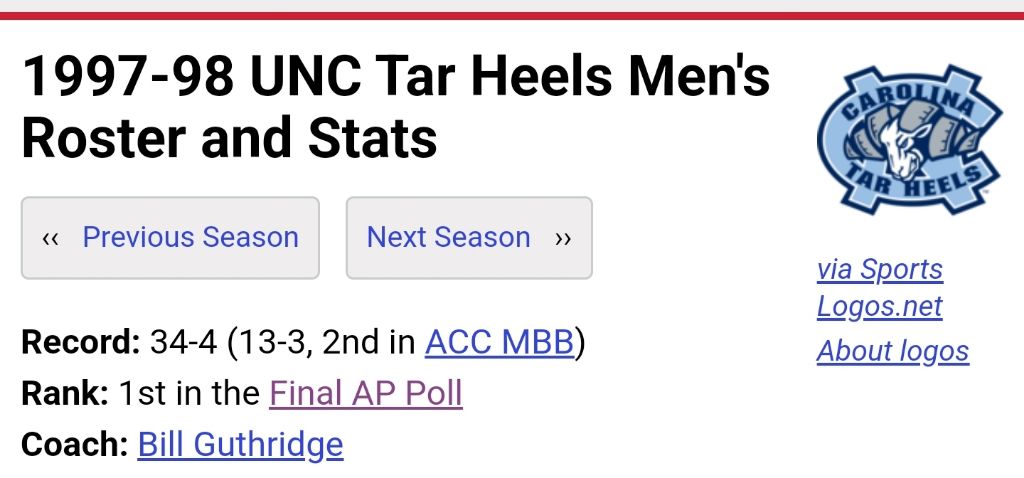This screenshot has height=478, width=1024.
Task: Click the red bar at the page top
Action: (x=512, y=15)
